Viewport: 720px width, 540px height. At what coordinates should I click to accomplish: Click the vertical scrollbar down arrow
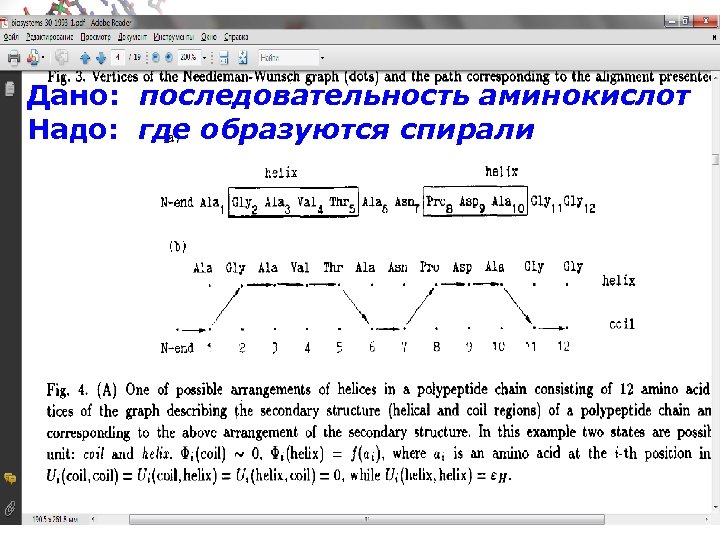pyautogui.click(x=715, y=507)
